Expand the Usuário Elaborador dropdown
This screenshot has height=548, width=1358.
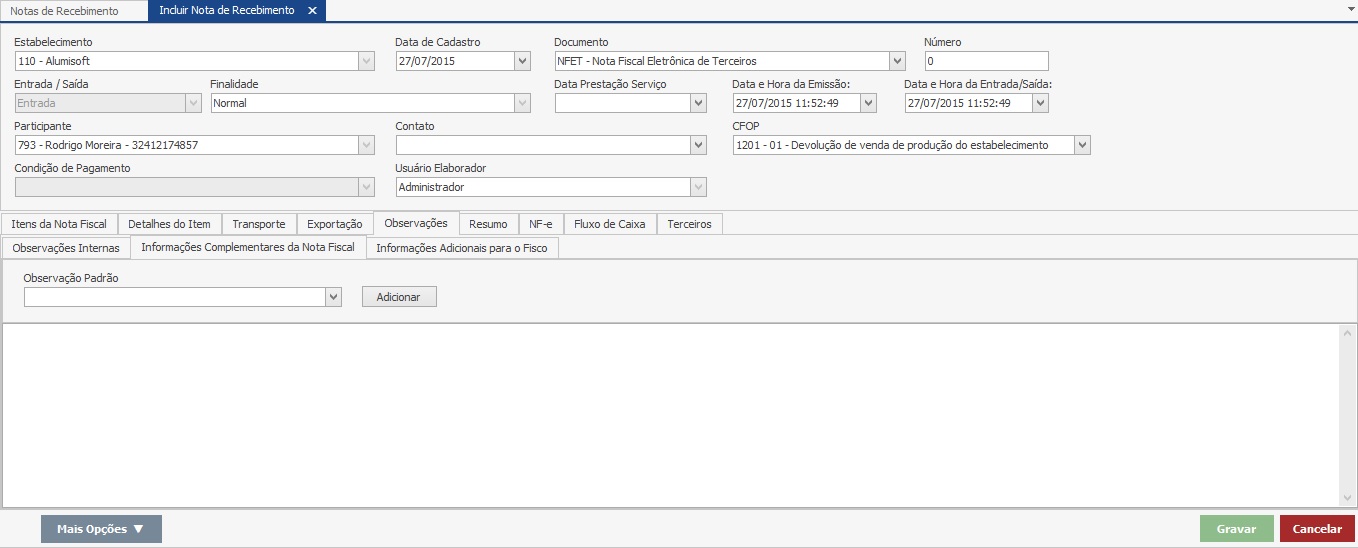[x=698, y=187]
